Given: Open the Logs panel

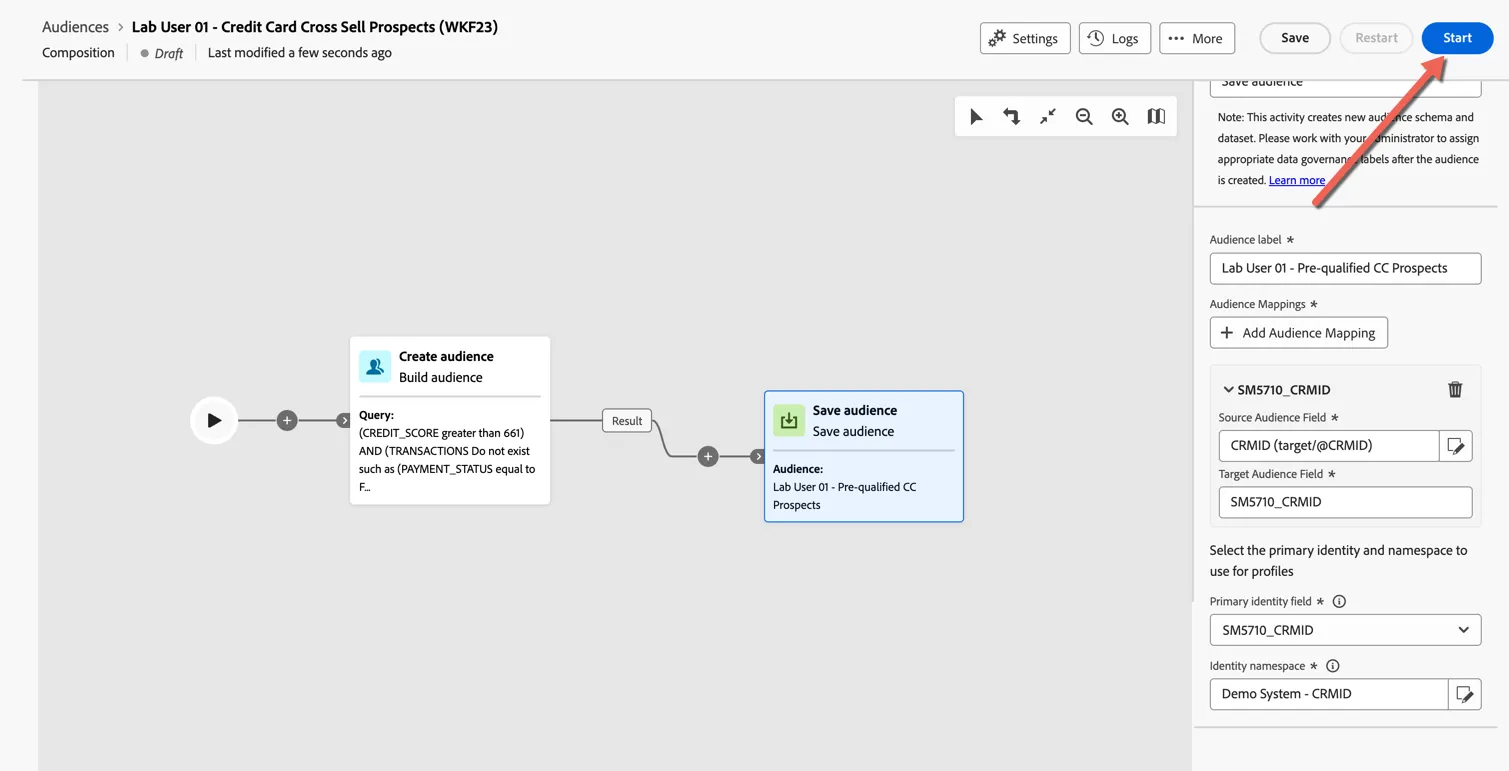Looking at the screenshot, I should click(x=1114, y=38).
